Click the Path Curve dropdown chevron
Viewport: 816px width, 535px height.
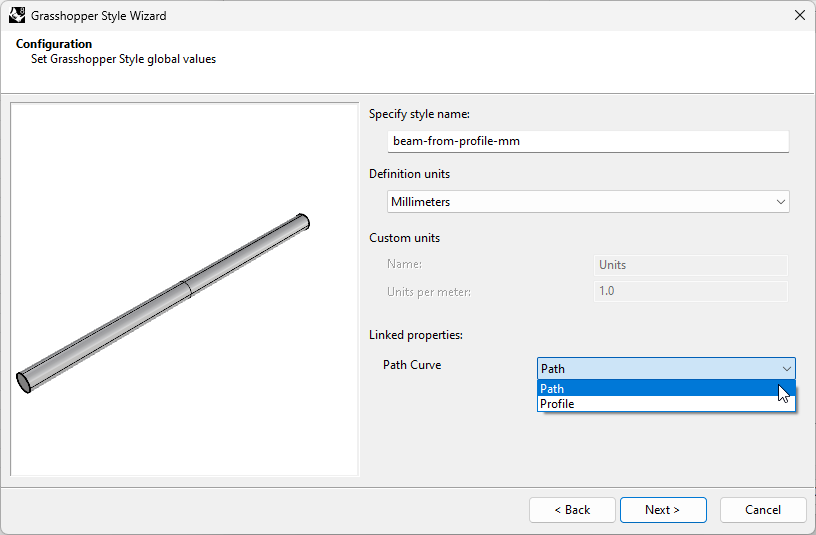point(786,369)
